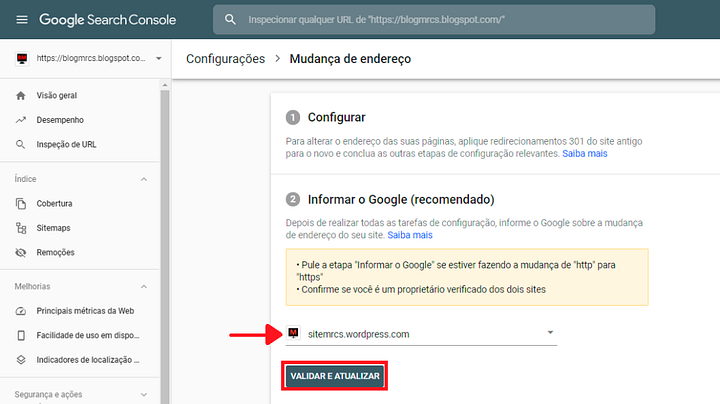Click the blogmrcs property favicon

(x=22, y=58)
